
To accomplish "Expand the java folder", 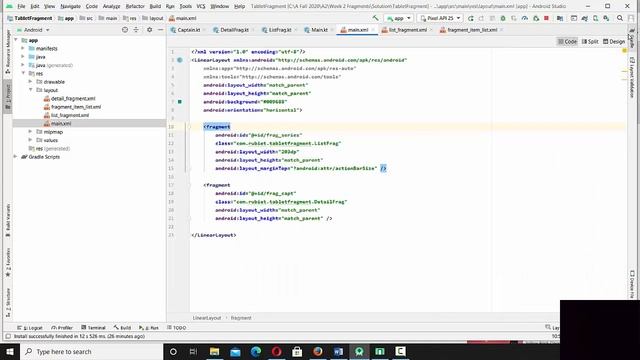I will [23, 57].
